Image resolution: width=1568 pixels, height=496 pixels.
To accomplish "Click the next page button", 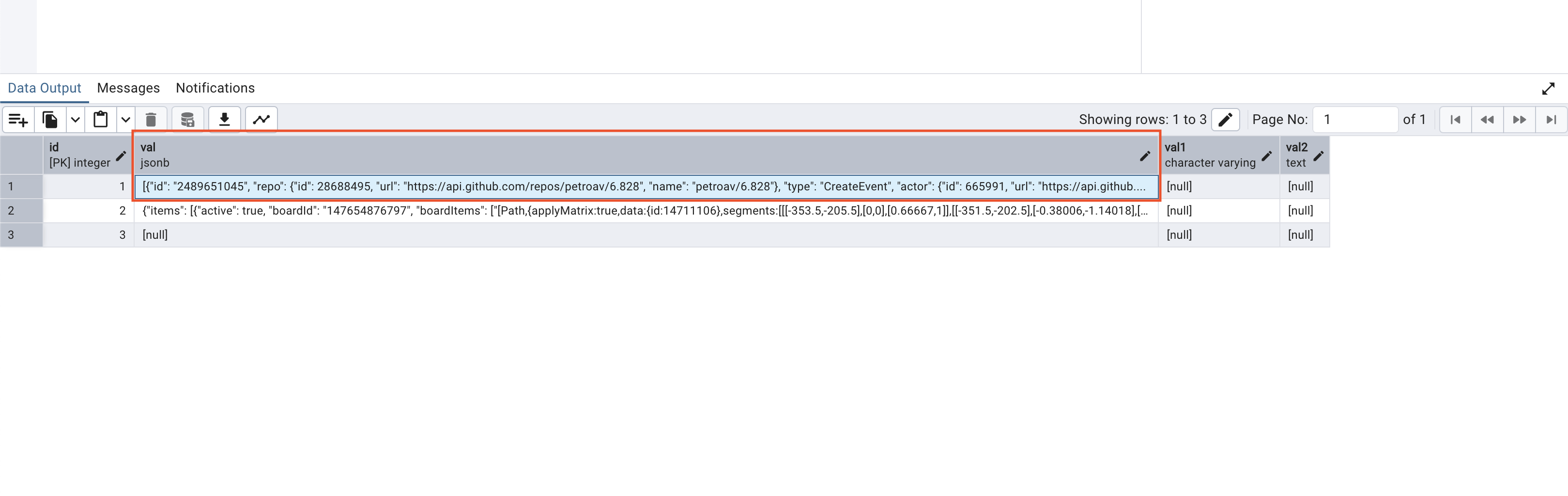I will point(1519,120).
